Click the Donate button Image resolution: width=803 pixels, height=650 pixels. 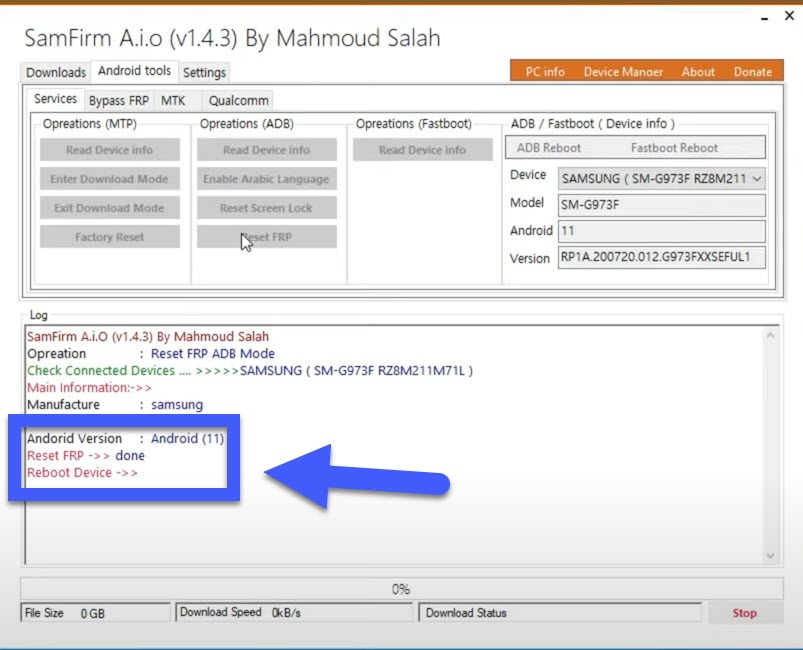(x=752, y=72)
